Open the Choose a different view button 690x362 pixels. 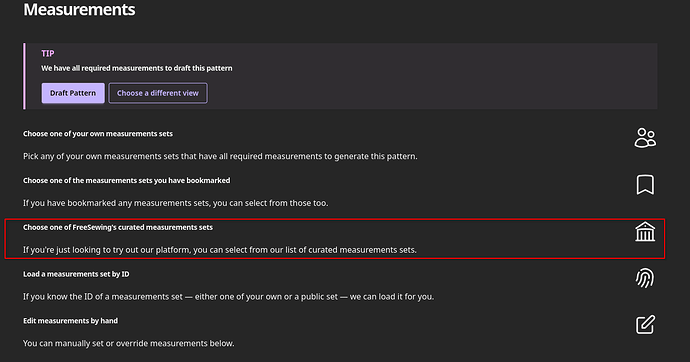[x=158, y=93]
